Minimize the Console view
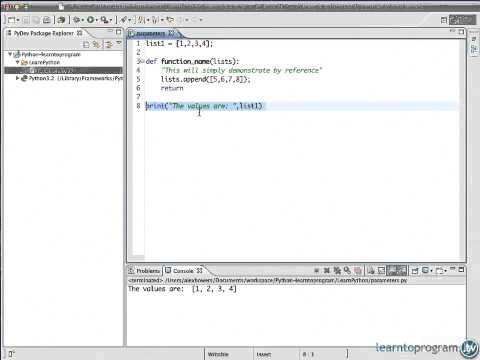 point(452,268)
